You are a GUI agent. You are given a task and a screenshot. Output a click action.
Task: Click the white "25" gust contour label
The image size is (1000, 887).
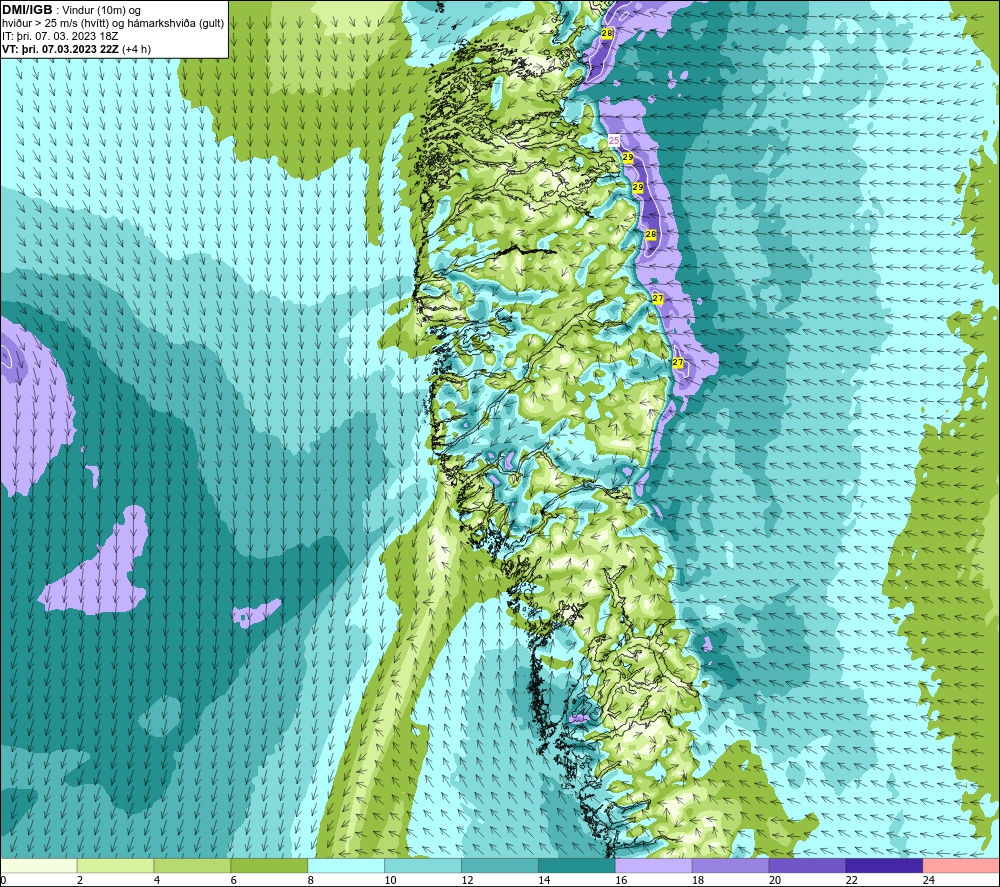tap(614, 141)
